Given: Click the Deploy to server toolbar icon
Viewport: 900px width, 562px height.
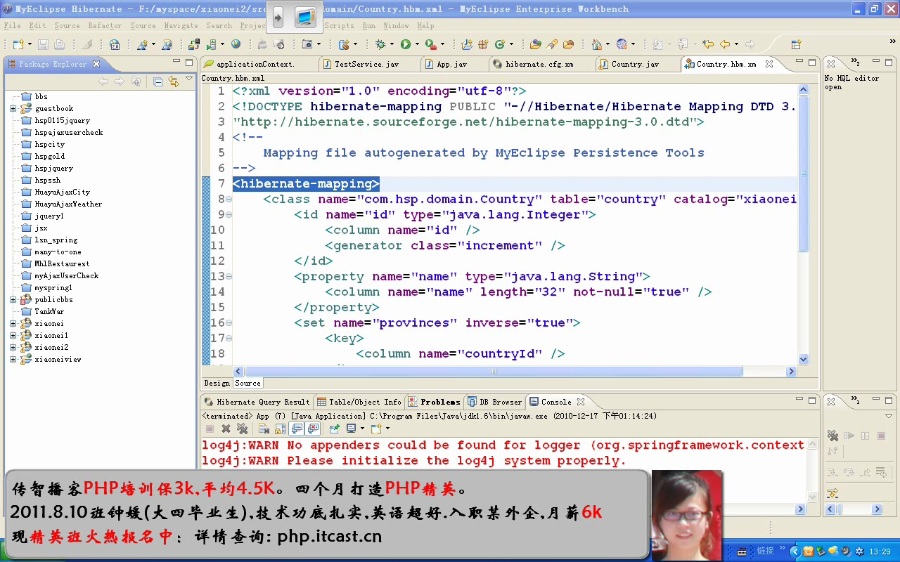Looking at the screenshot, I should [194, 44].
